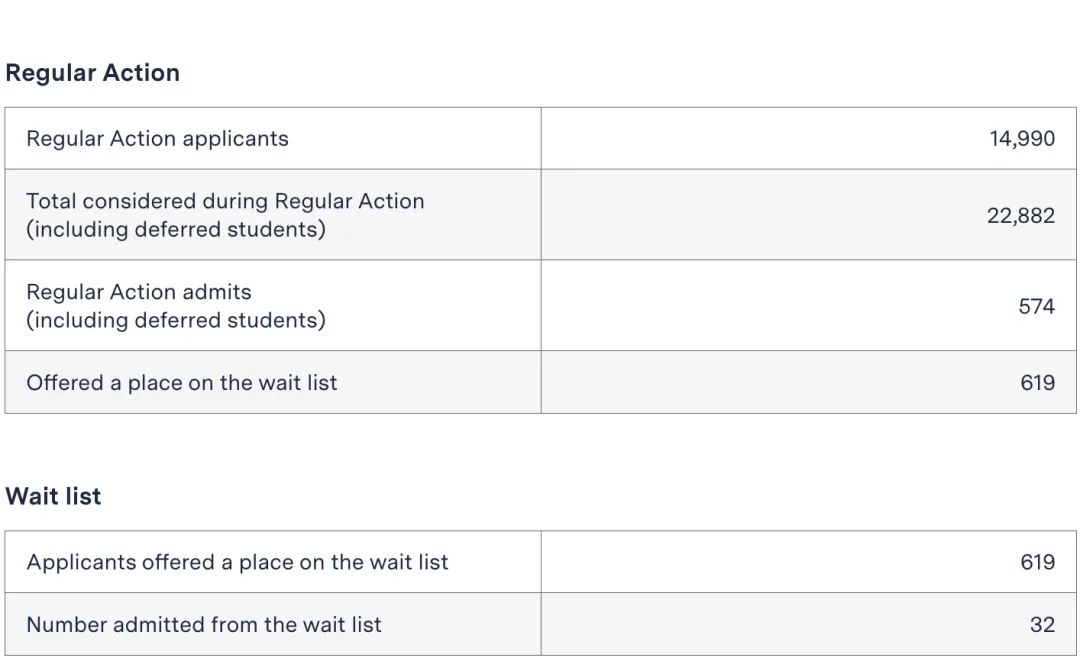Click the word 'list' in Wait list heading
The image size is (1080, 661).
tap(83, 496)
